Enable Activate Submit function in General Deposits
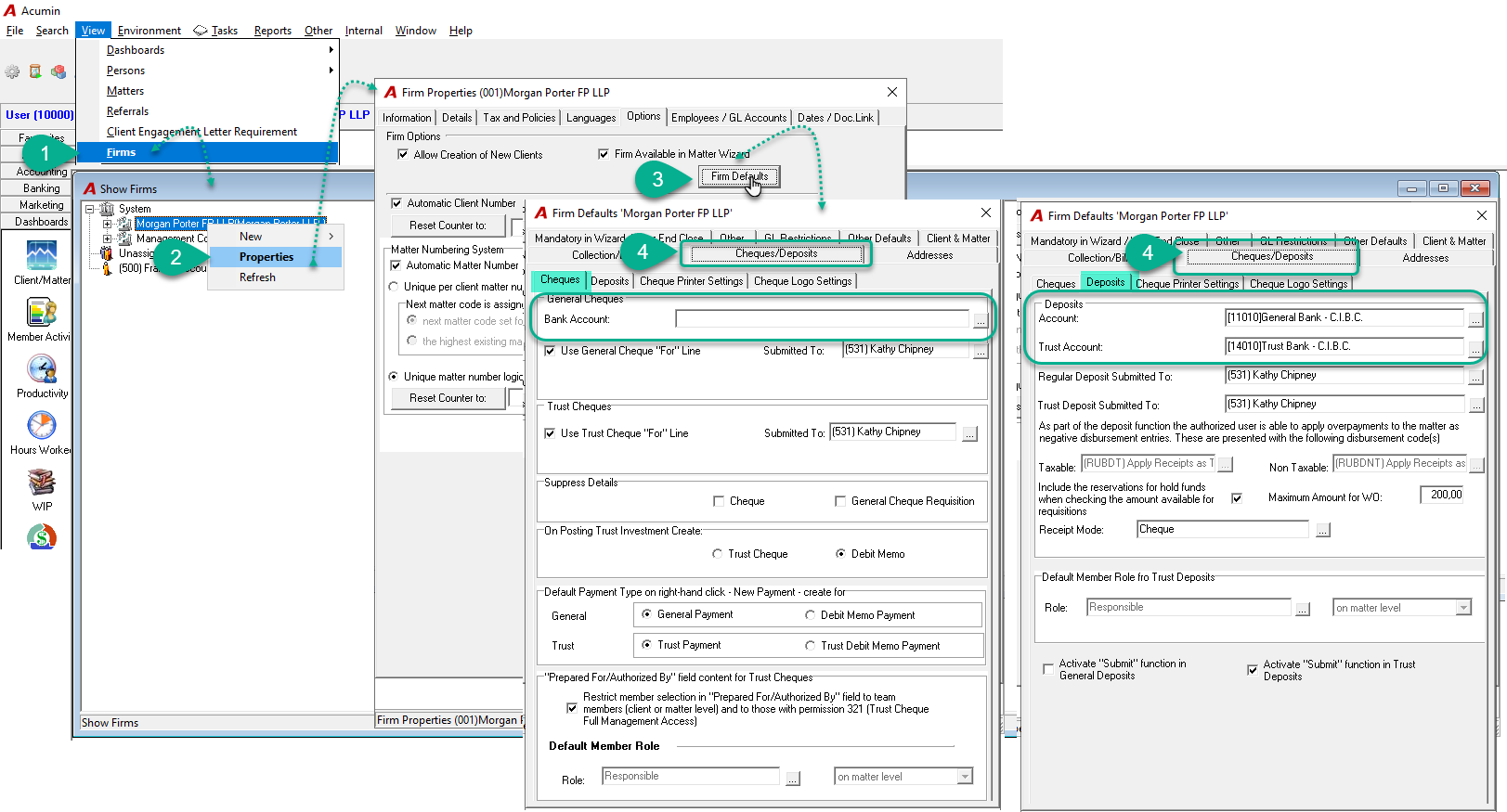Viewport: 1507px width, 812px height. coord(1048,668)
